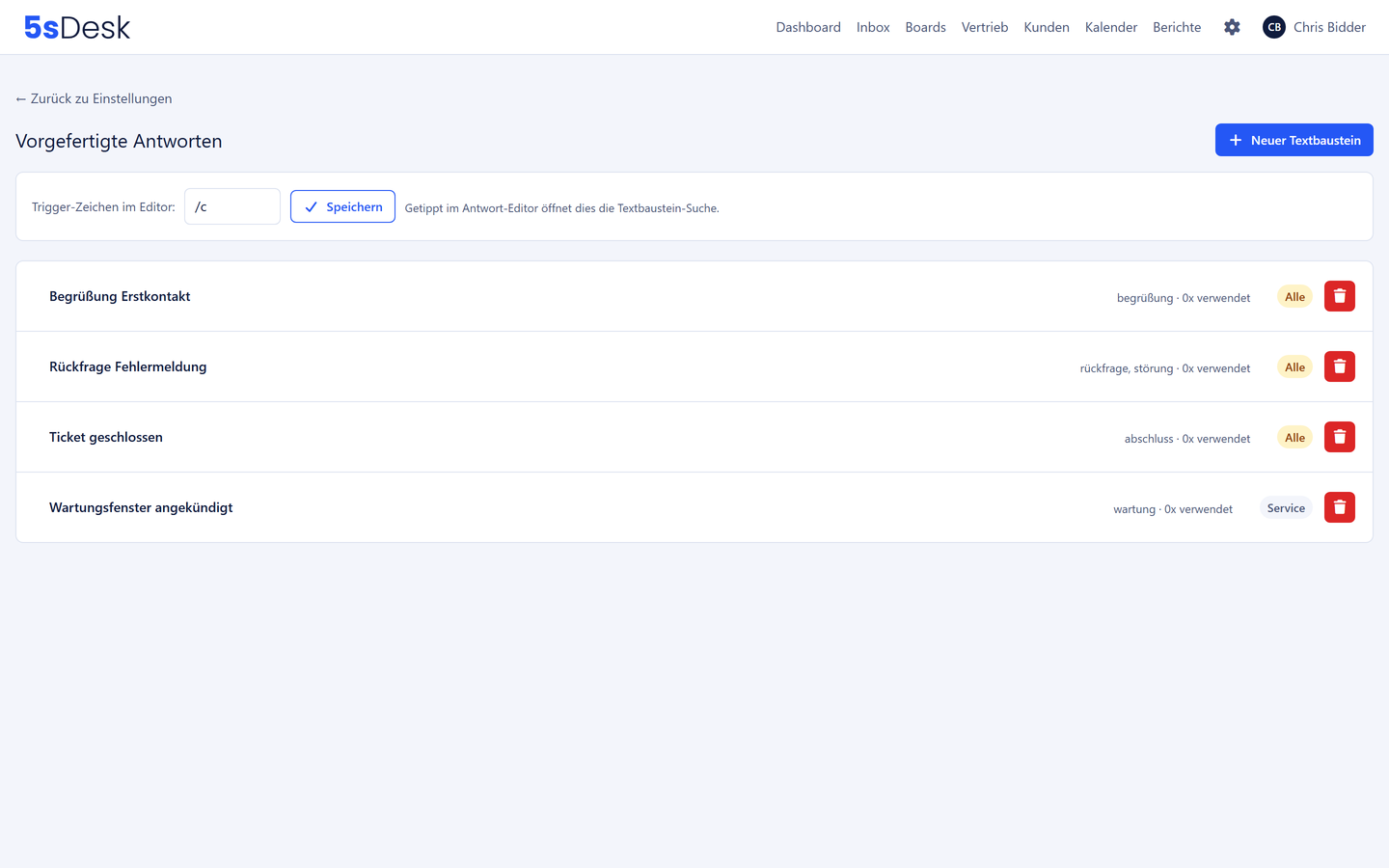Click the 'Trigger-Zeichen im Editor:' label

pos(103,207)
